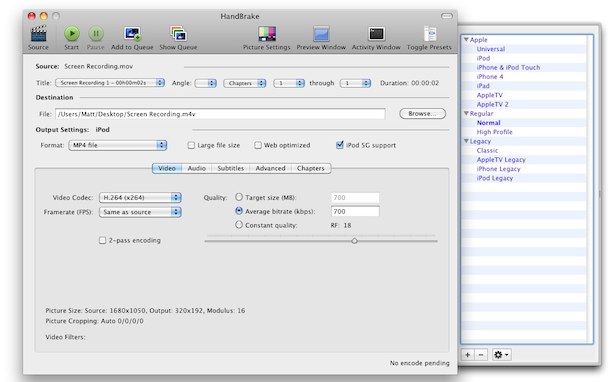Open the presets gear action menu
Viewport: 610px width, 382px height.
point(501,355)
